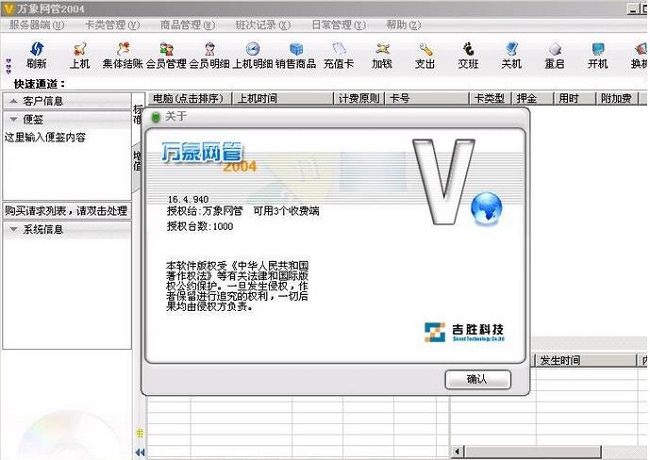Viewport: 650px width, 460px height.
Task: Click the 可用3个收费端 text
Action: tap(286, 211)
